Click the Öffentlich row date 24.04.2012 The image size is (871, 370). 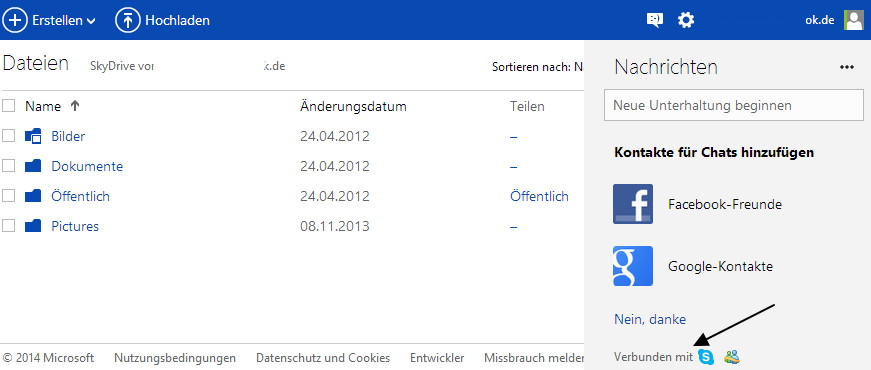335,196
